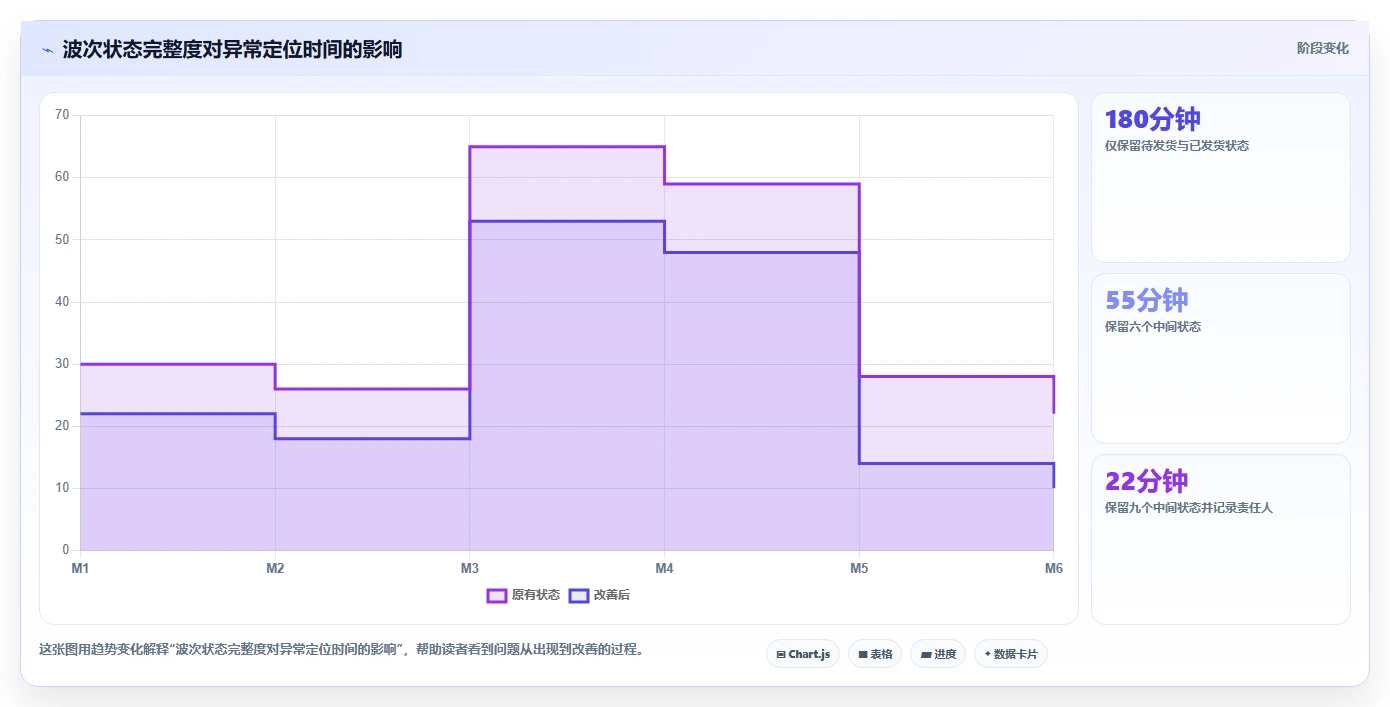Click the blue 改善后 legend swatch

pos(579,595)
